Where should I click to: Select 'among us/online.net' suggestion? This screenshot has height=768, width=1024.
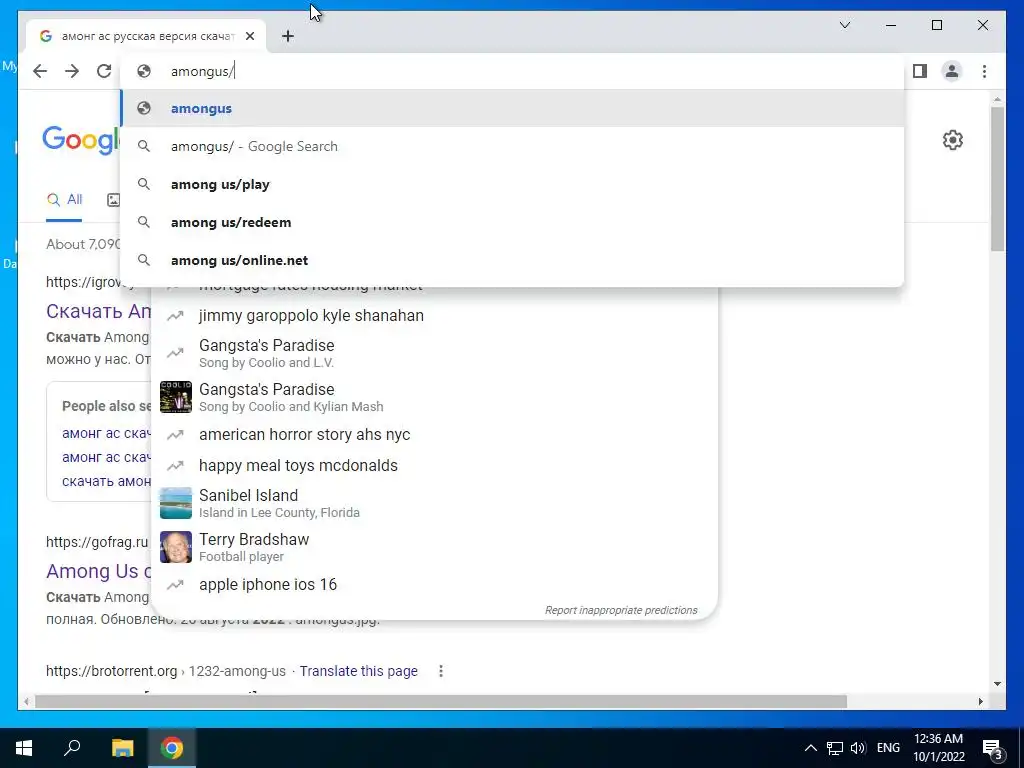[x=513, y=260]
